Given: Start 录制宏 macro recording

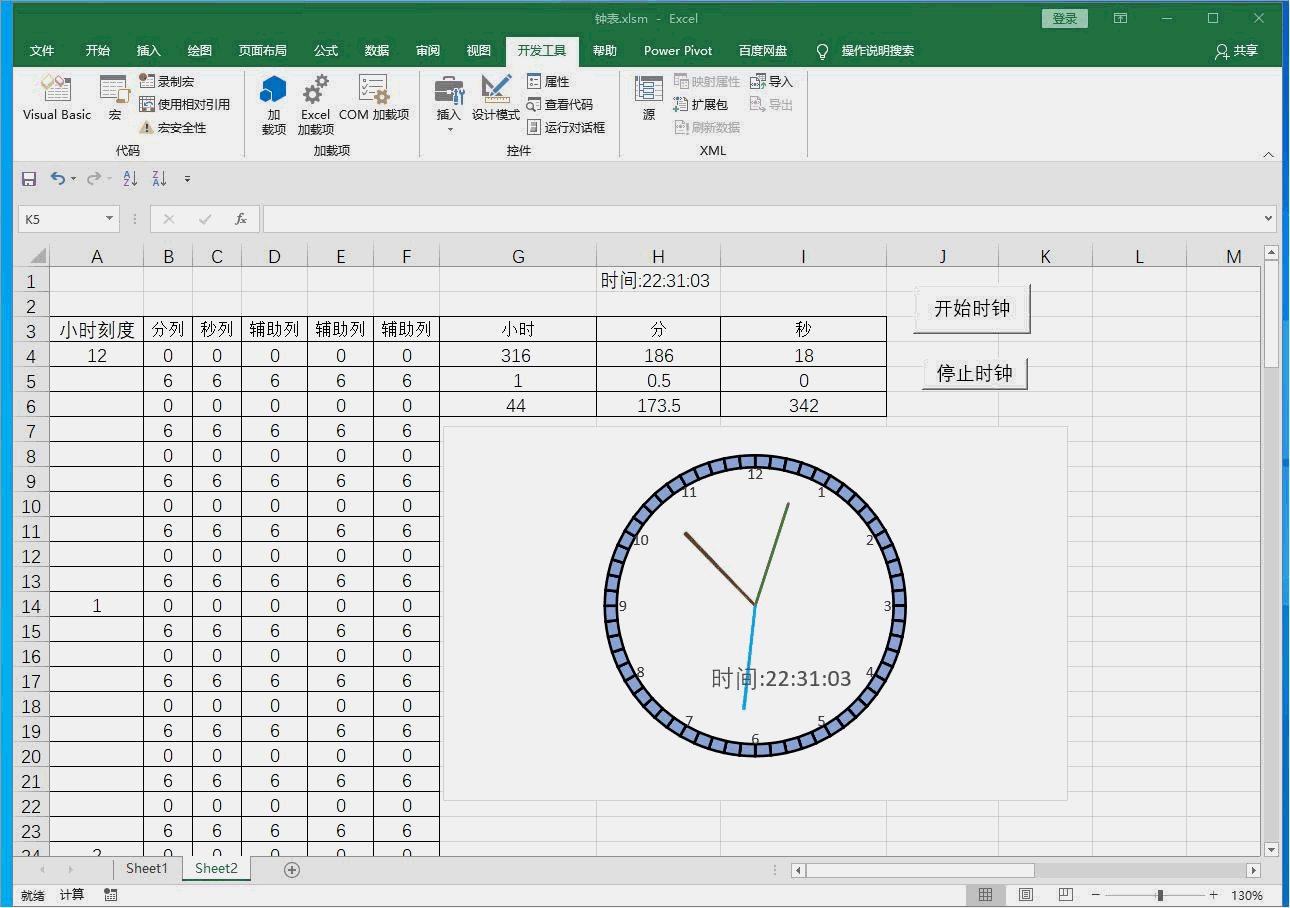Looking at the screenshot, I should [167, 81].
